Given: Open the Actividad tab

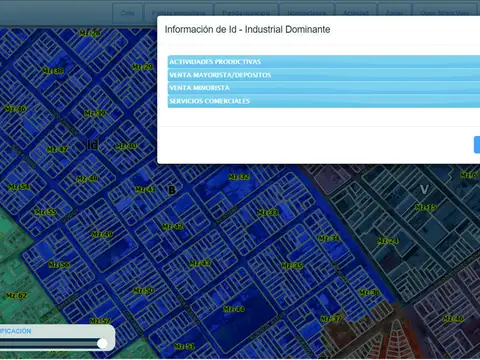Looking at the screenshot, I should 356,13.
